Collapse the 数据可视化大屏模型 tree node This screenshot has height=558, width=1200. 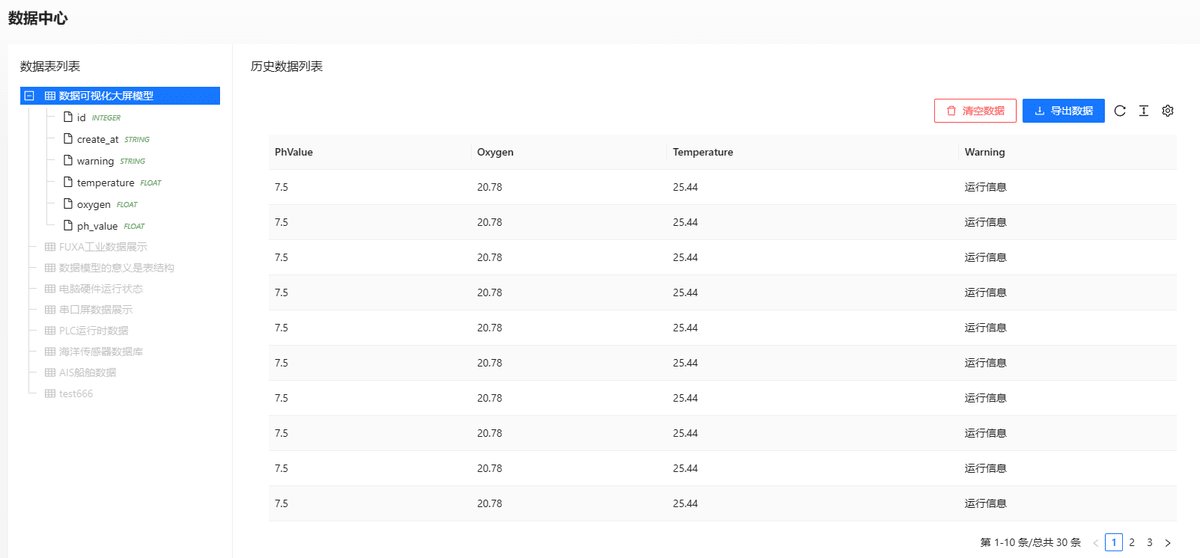(29, 96)
